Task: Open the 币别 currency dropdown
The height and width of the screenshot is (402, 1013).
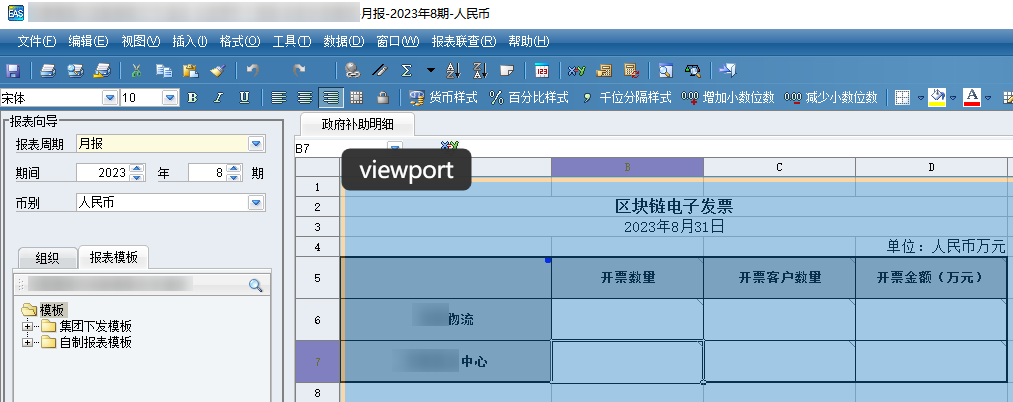Action: click(x=256, y=202)
